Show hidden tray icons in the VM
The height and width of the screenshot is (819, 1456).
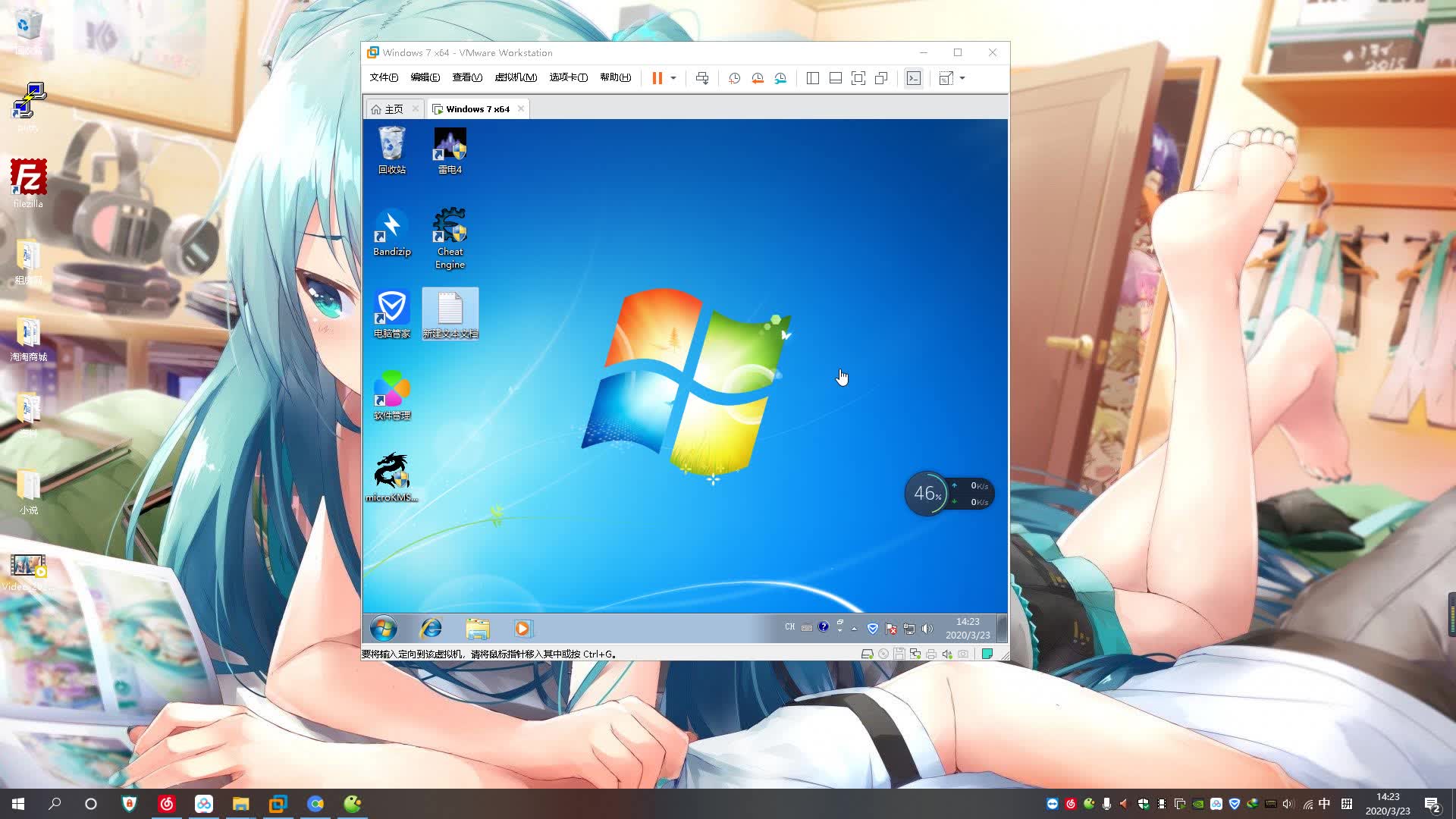[855, 629]
